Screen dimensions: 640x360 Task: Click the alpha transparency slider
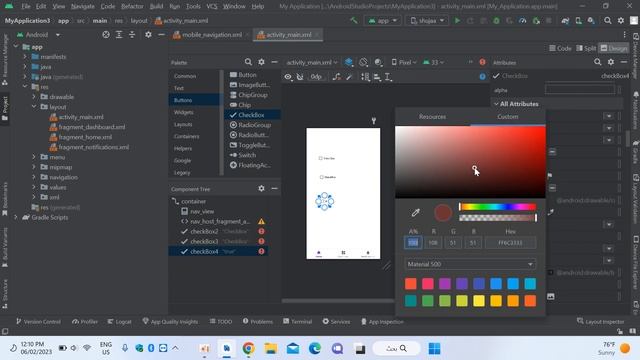[x=498, y=218]
